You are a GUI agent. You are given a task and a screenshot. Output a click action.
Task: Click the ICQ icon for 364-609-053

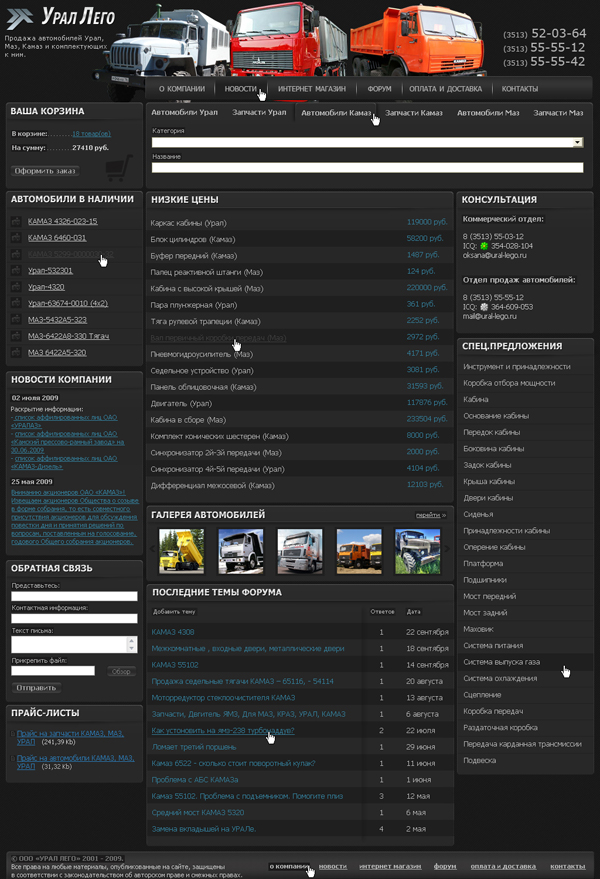point(483,306)
